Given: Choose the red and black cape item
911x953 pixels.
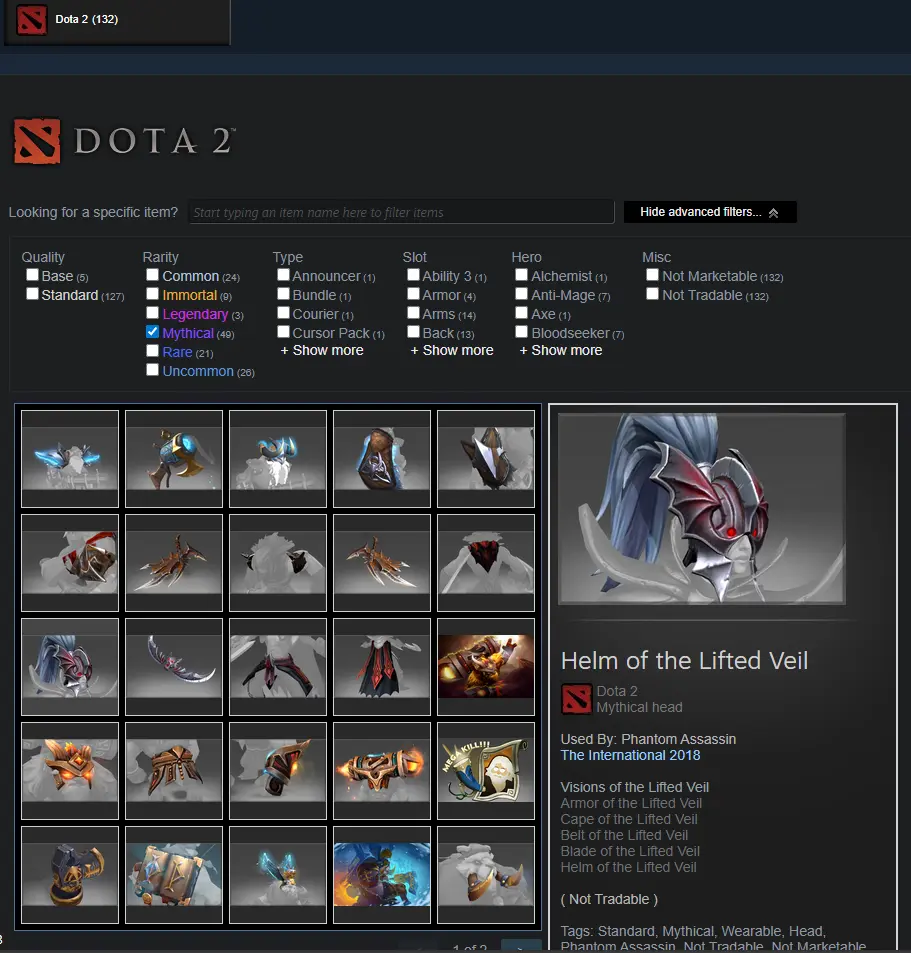Looking at the screenshot, I should 382,667.
